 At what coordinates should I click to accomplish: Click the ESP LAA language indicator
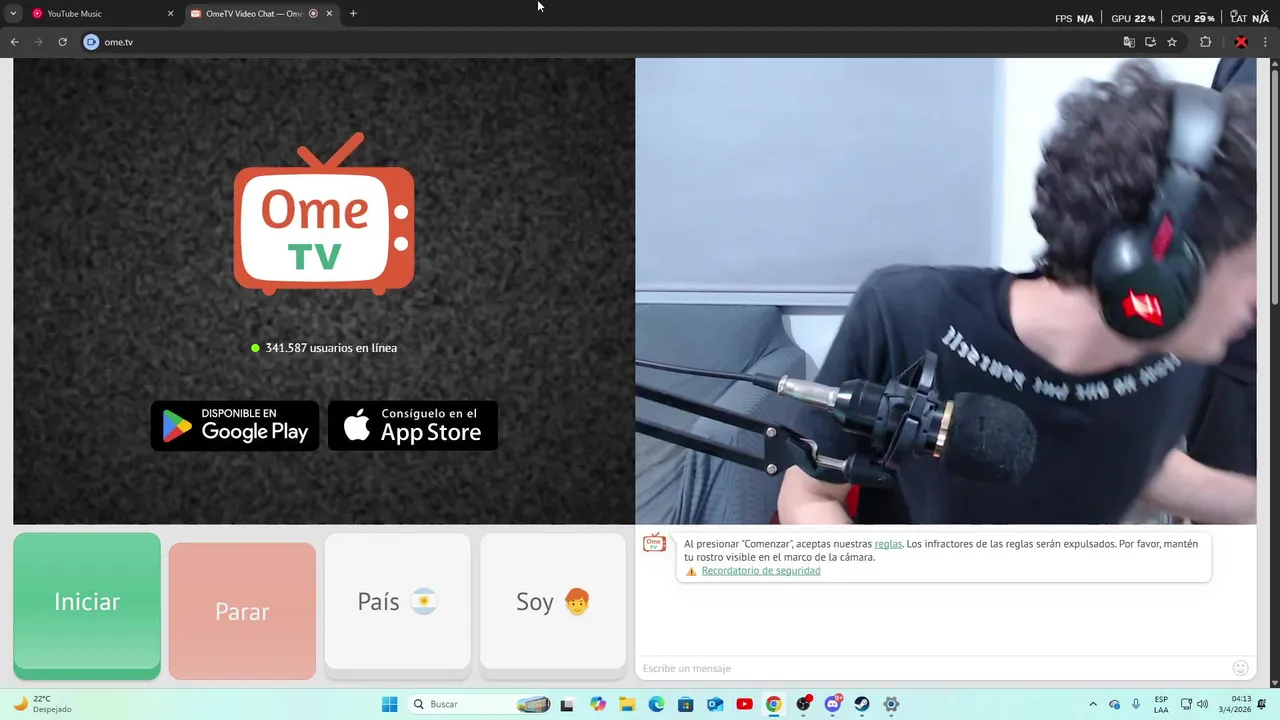pos(1161,704)
